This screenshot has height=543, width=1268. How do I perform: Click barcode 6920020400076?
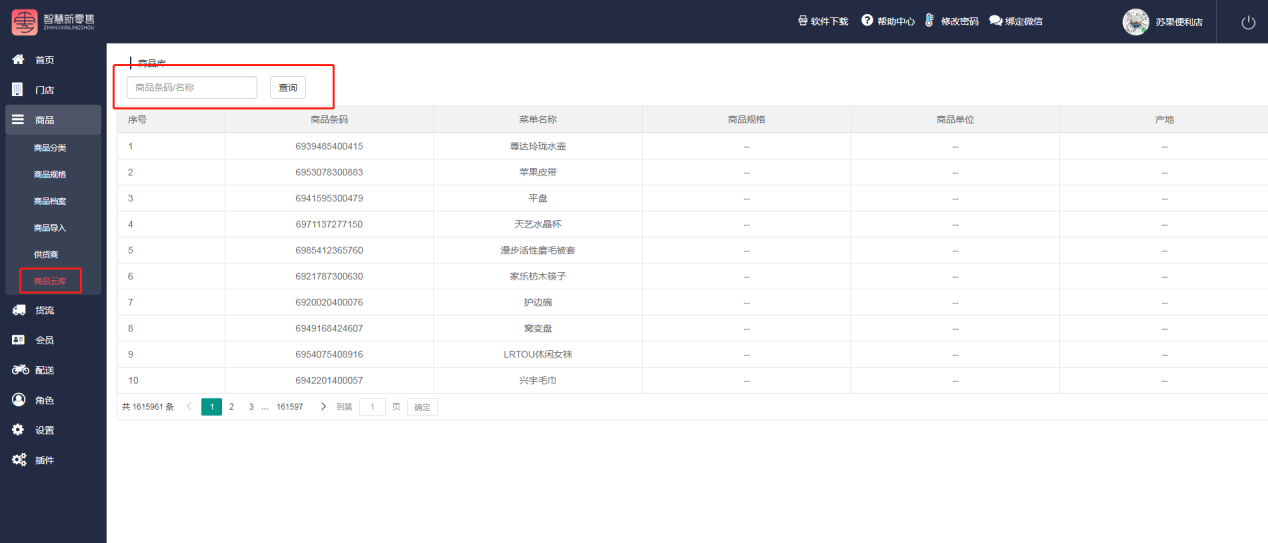[x=329, y=302]
